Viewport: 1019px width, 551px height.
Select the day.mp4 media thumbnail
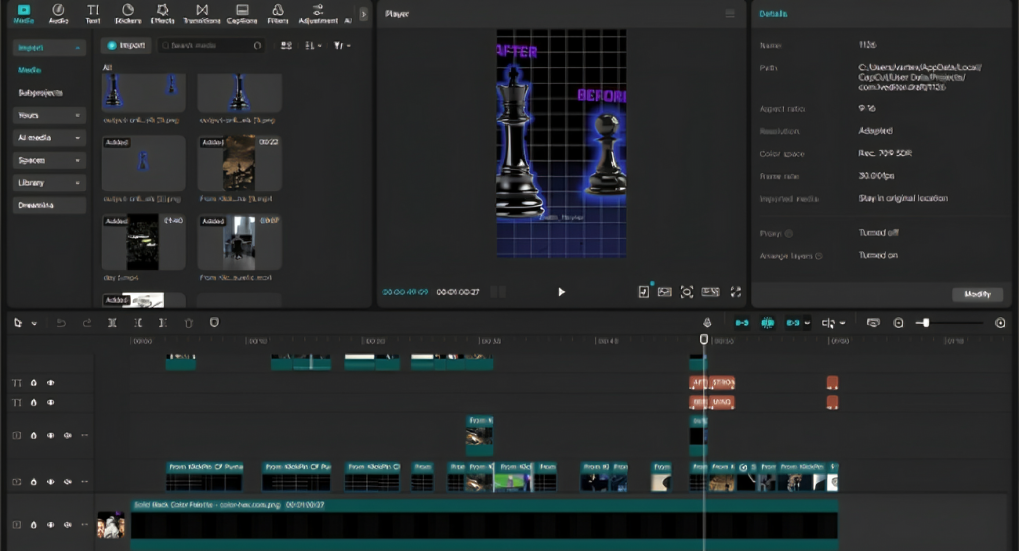tap(144, 242)
